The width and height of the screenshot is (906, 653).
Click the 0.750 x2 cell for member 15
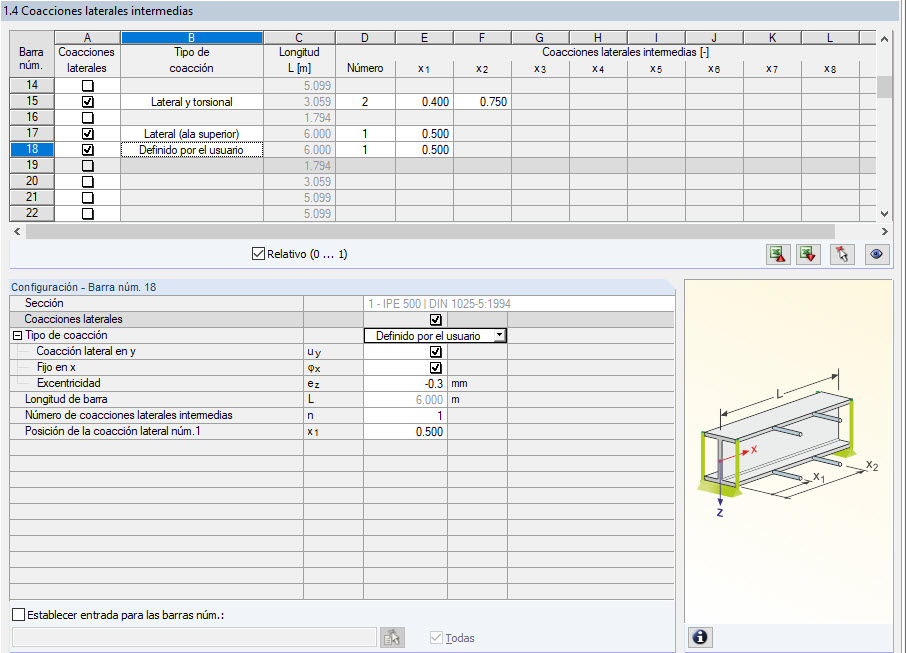tap(482, 102)
